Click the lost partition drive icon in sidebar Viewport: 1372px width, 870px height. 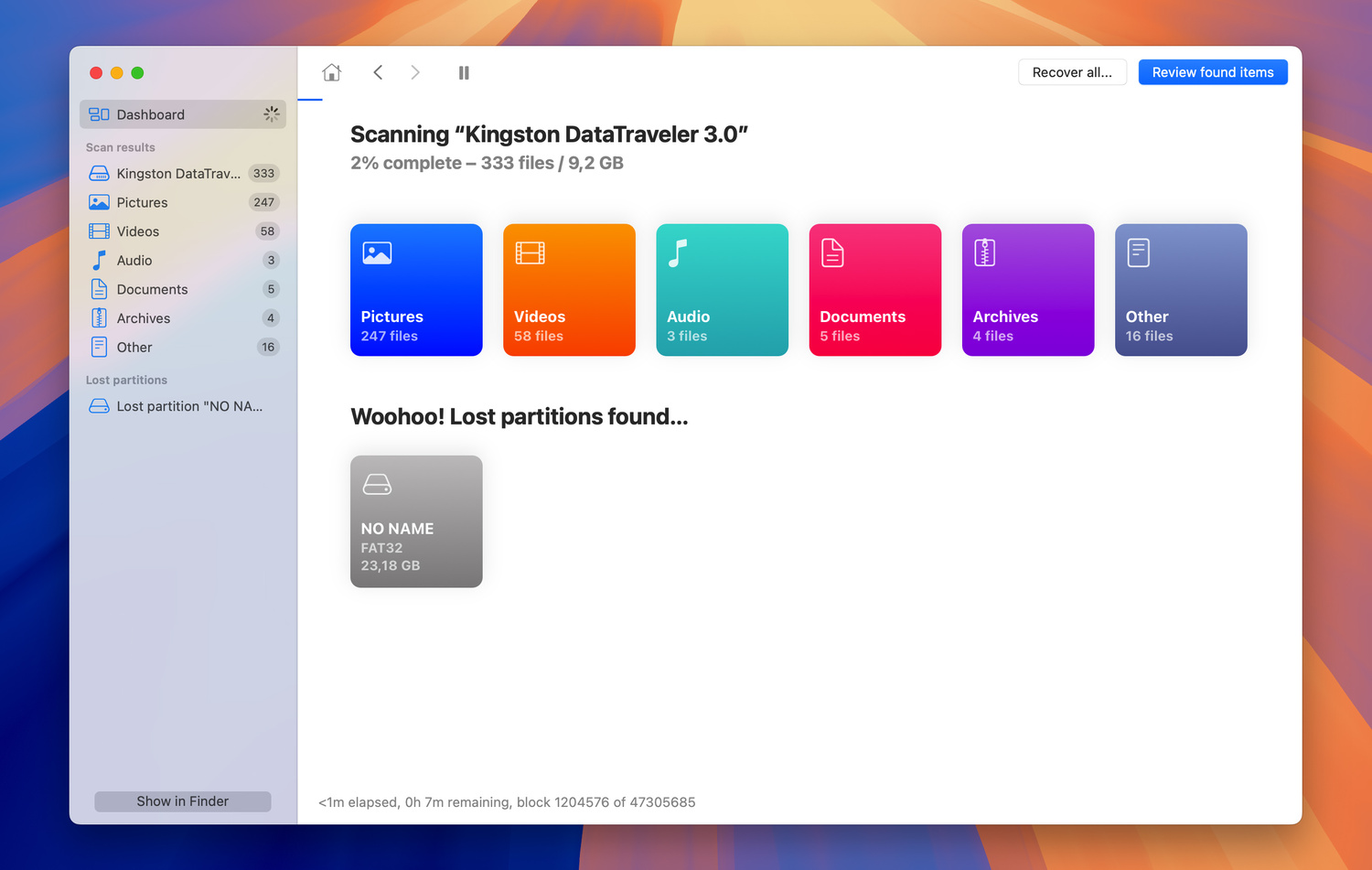coord(99,406)
